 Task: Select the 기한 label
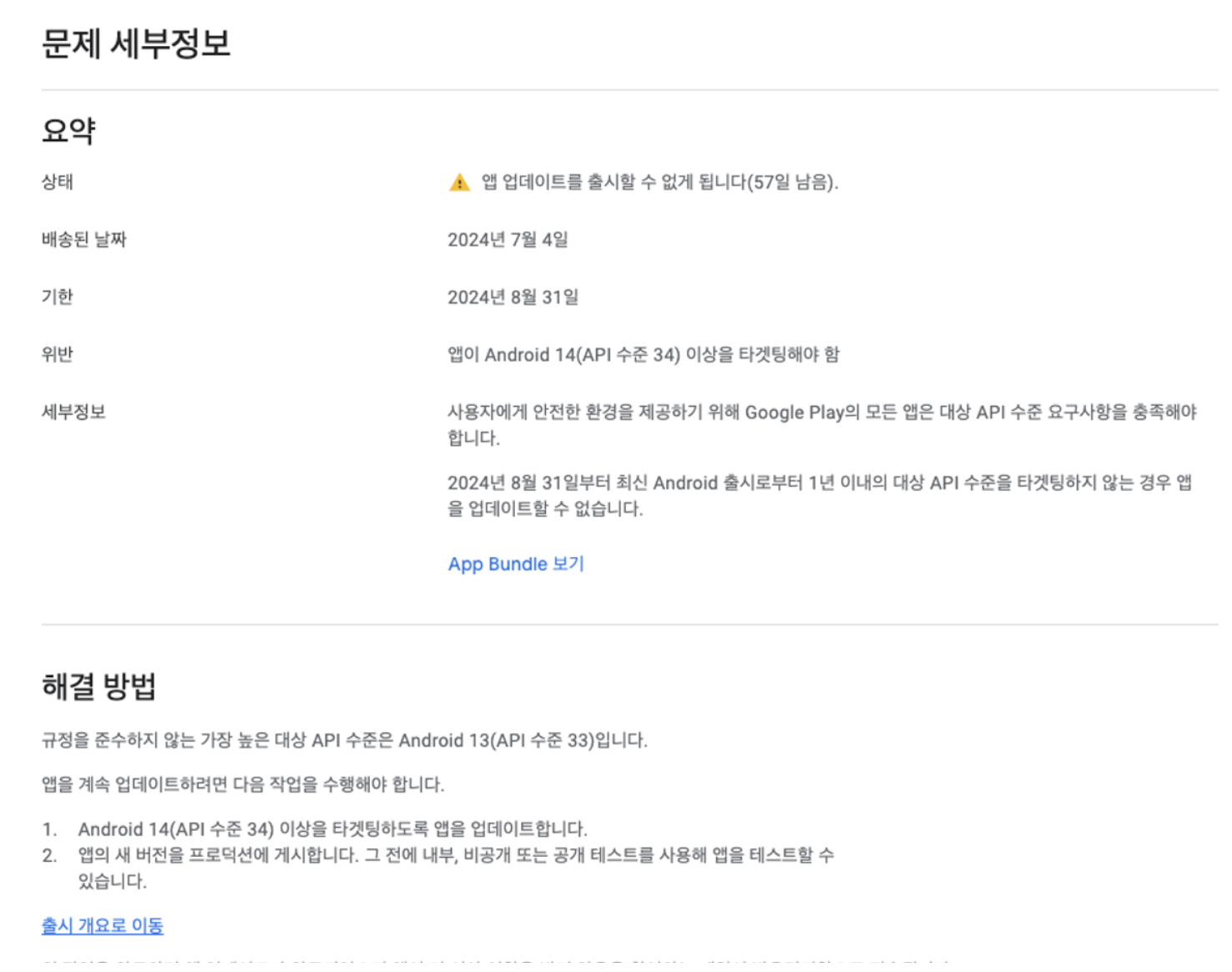pyautogui.click(x=54, y=295)
